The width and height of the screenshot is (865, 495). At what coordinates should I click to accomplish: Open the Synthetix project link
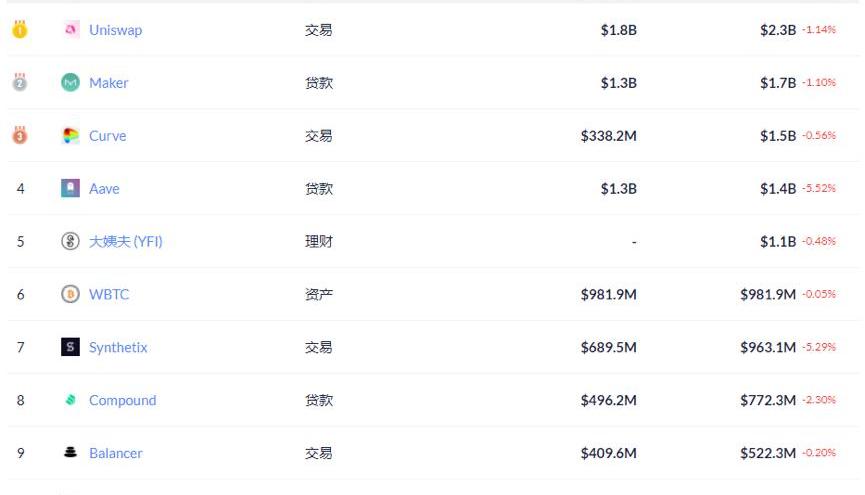tap(118, 347)
